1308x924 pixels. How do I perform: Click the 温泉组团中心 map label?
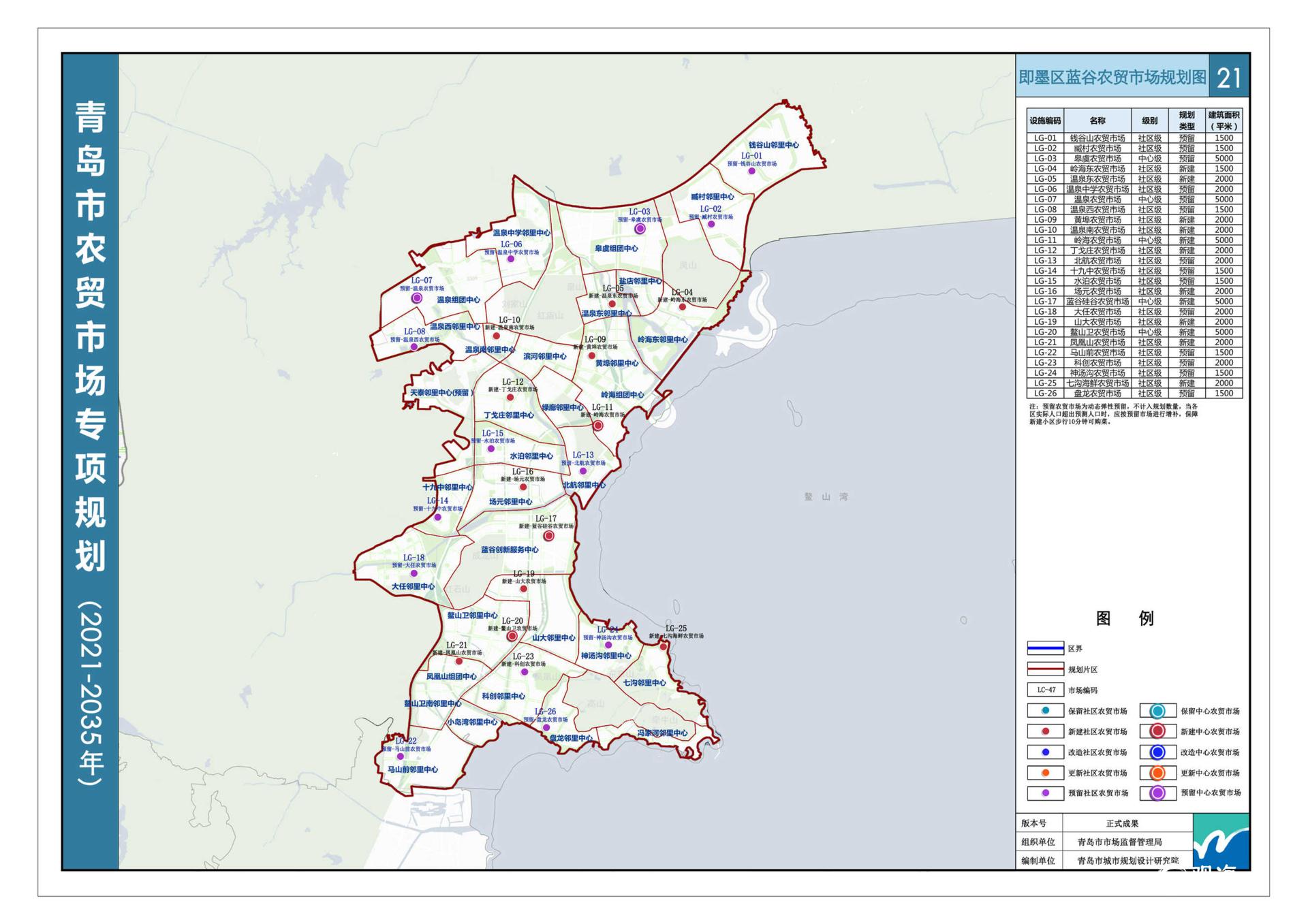[x=458, y=300]
